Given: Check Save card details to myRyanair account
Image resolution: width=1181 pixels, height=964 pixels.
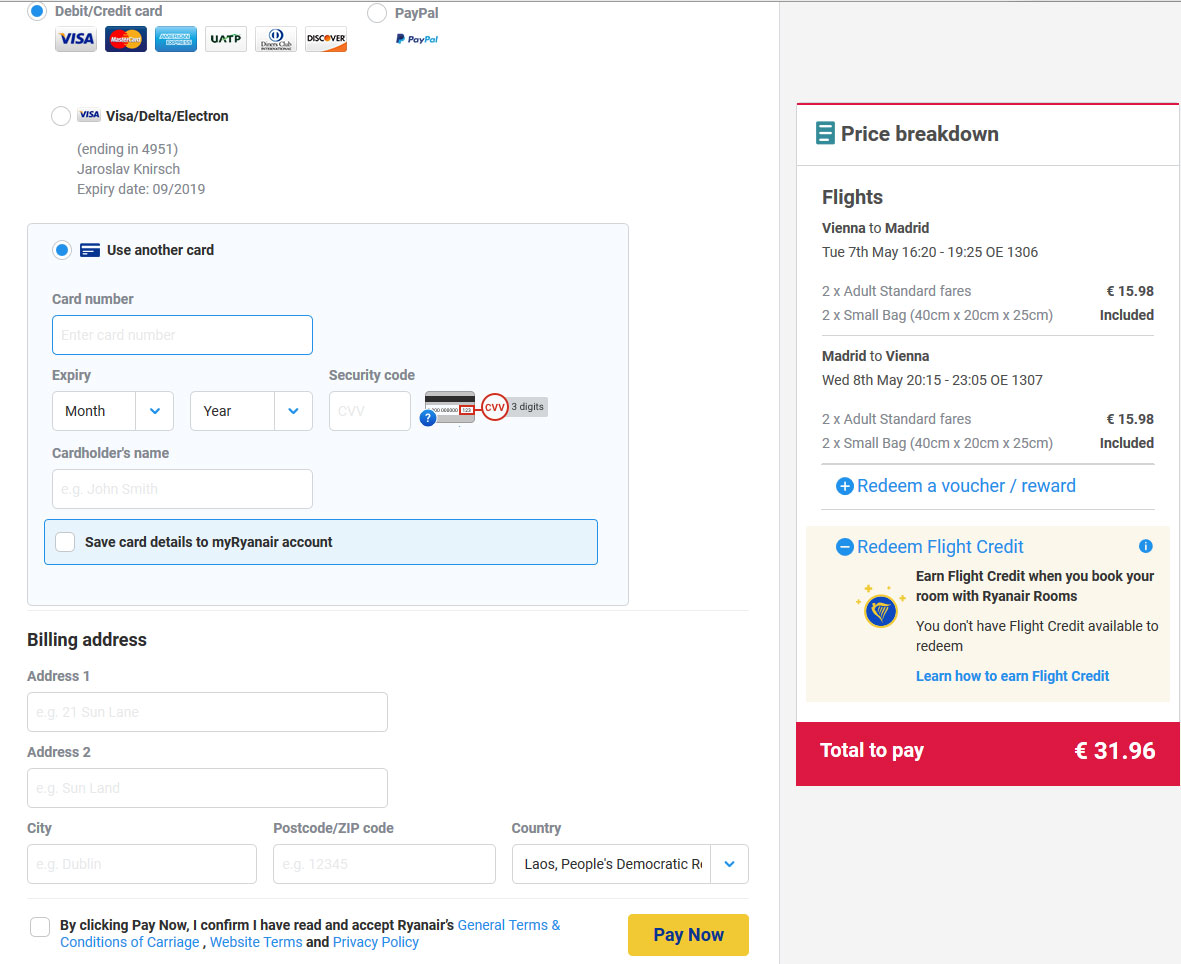Looking at the screenshot, I should [66, 542].
